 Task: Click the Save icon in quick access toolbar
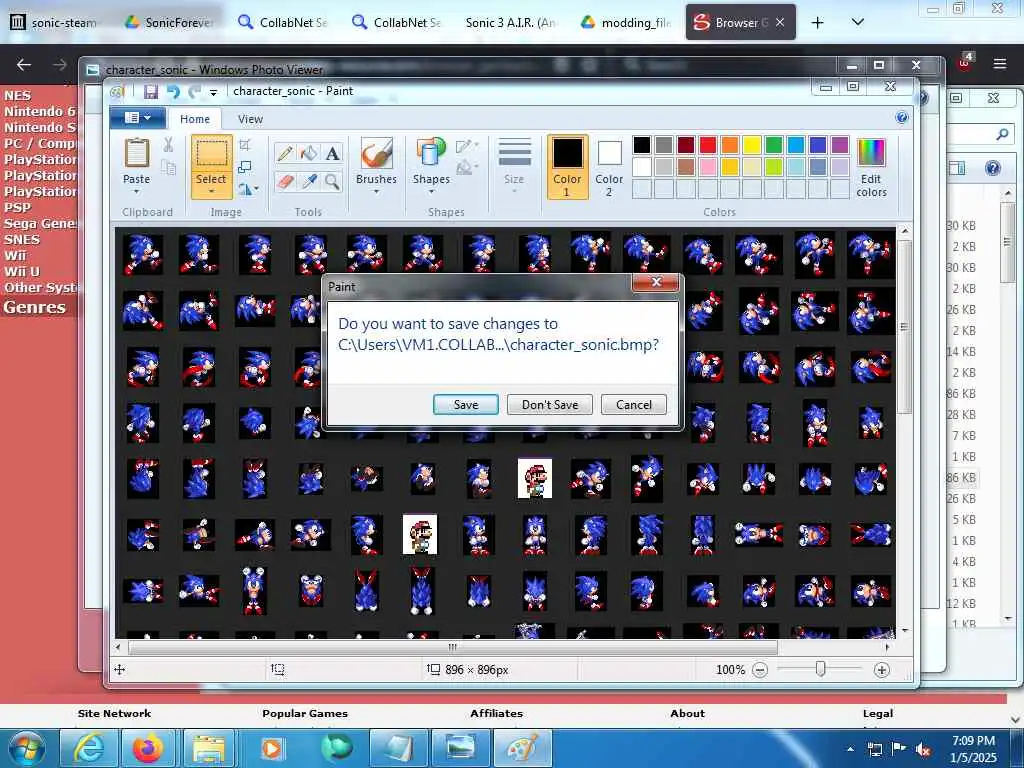[151, 91]
